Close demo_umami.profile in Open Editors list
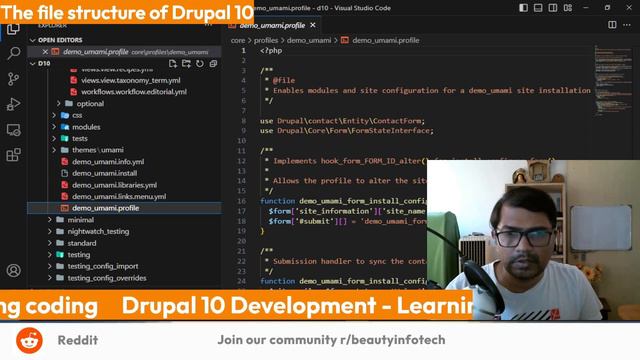The height and width of the screenshot is (360, 640). 45,52
